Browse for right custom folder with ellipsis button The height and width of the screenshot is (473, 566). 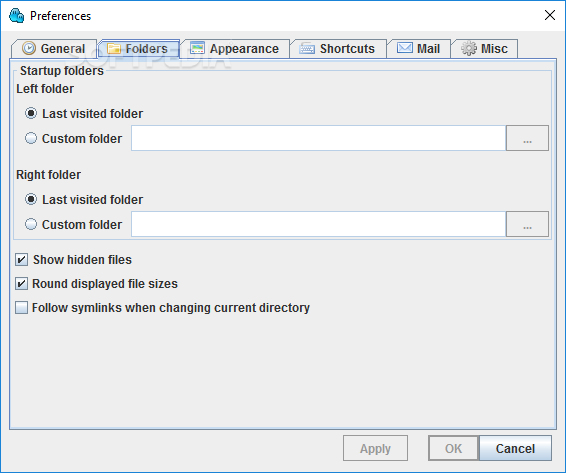tap(527, 224)
